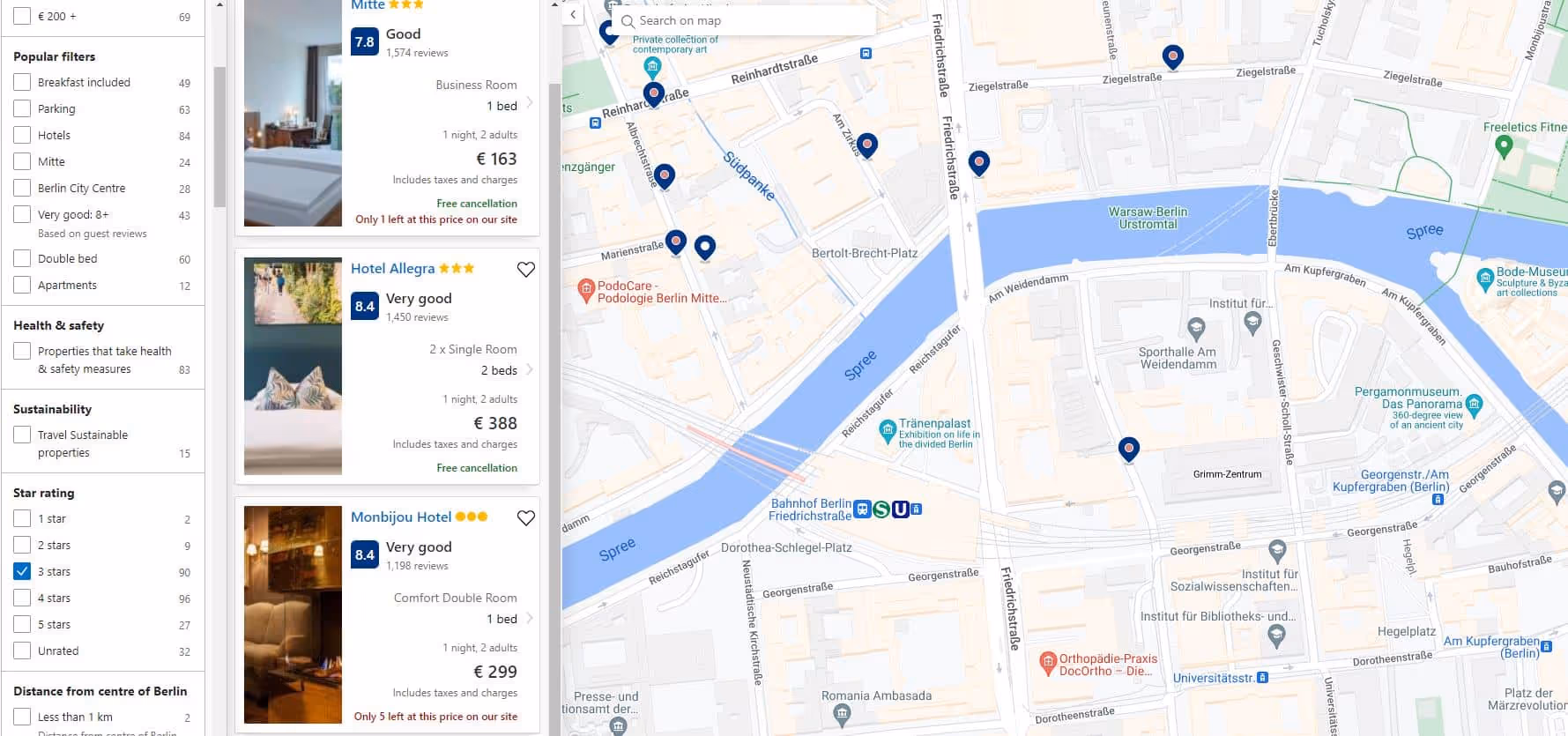Click the Search on map field
The height and width of the screenshot is (736, 1568).
pos(745,20)
